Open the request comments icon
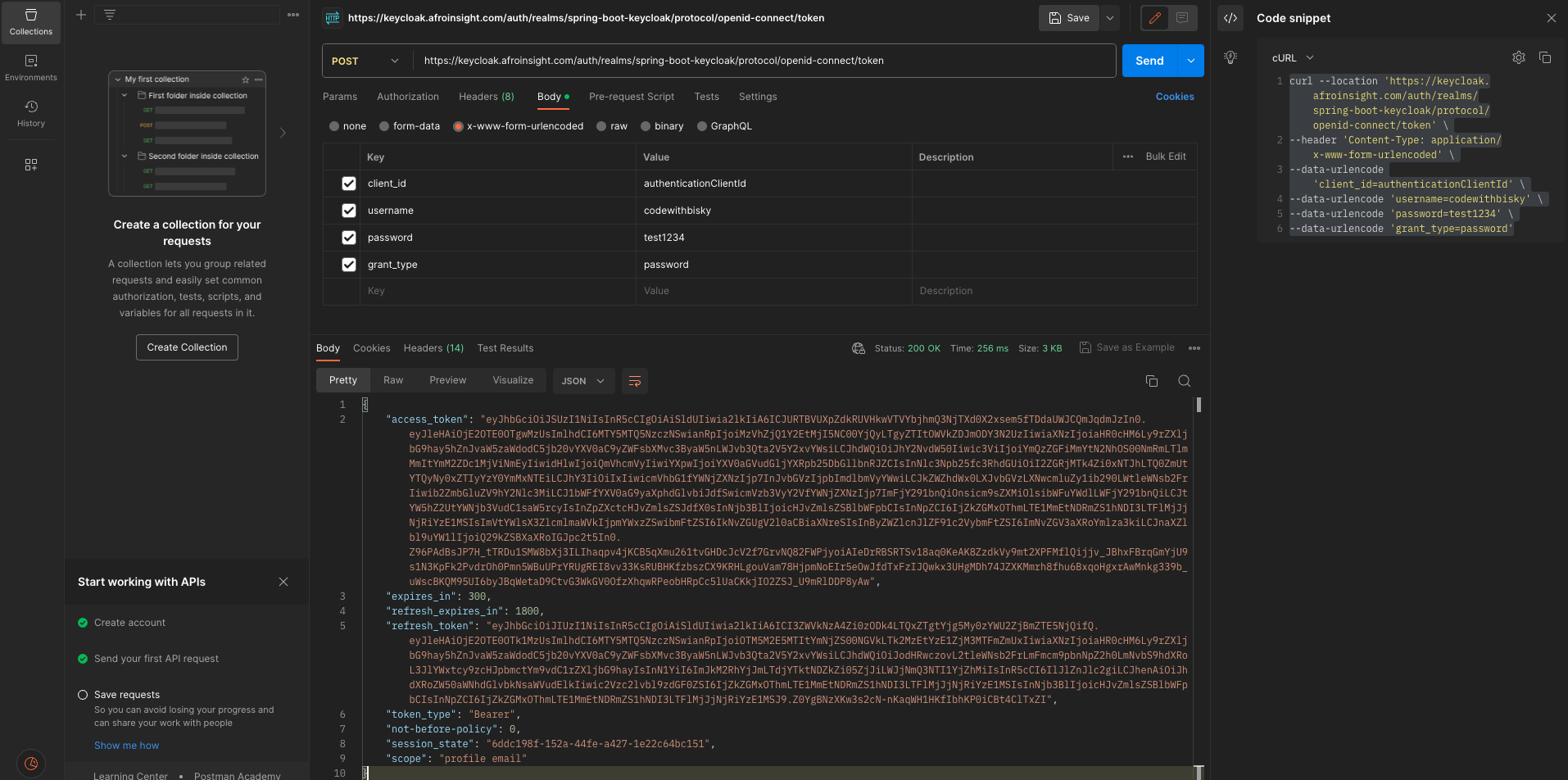This screenshot has height=780, width=1568. pyautogui.click(x=1182, y=18)
